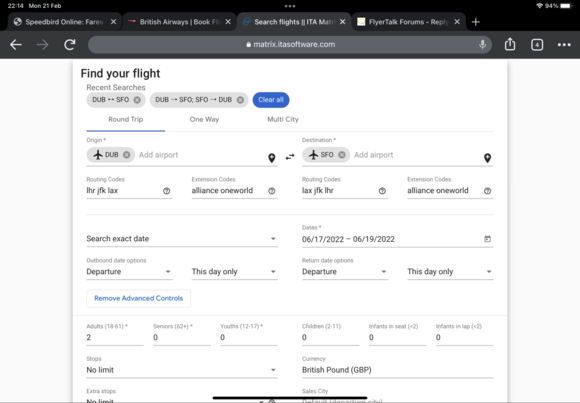580x403 pixels.
Task: Close the Speedbird Online tab
Action: tap(114, 22)
